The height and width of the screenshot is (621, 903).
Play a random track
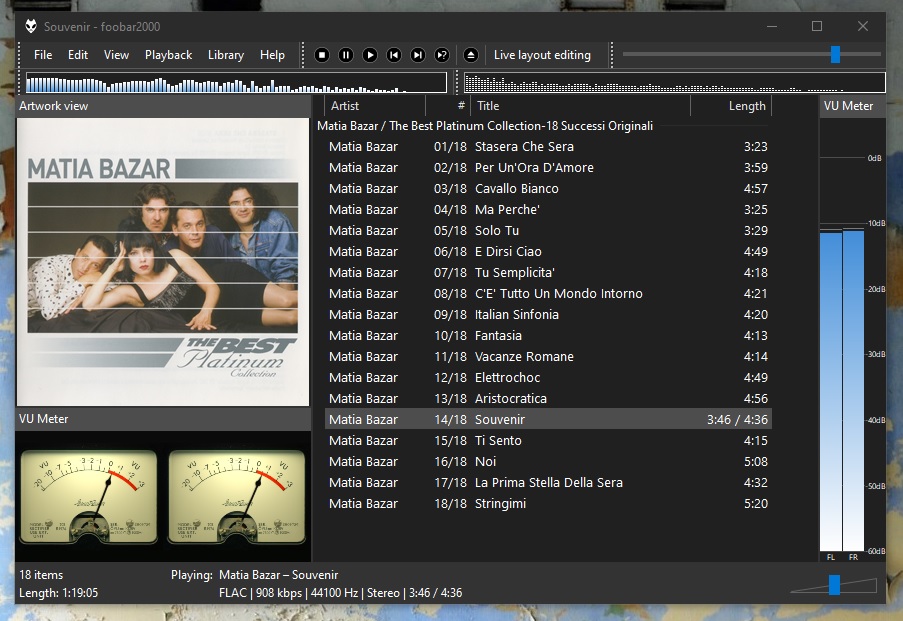pos(442,55)
